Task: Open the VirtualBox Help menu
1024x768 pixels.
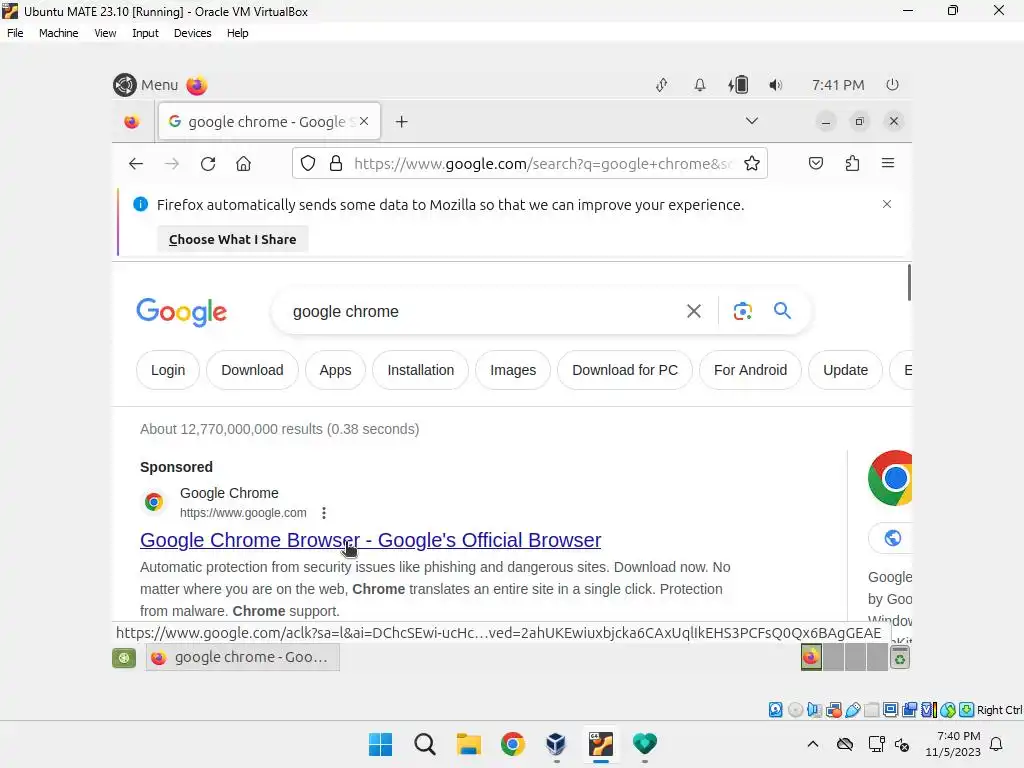Action: [x=238, y=33]
